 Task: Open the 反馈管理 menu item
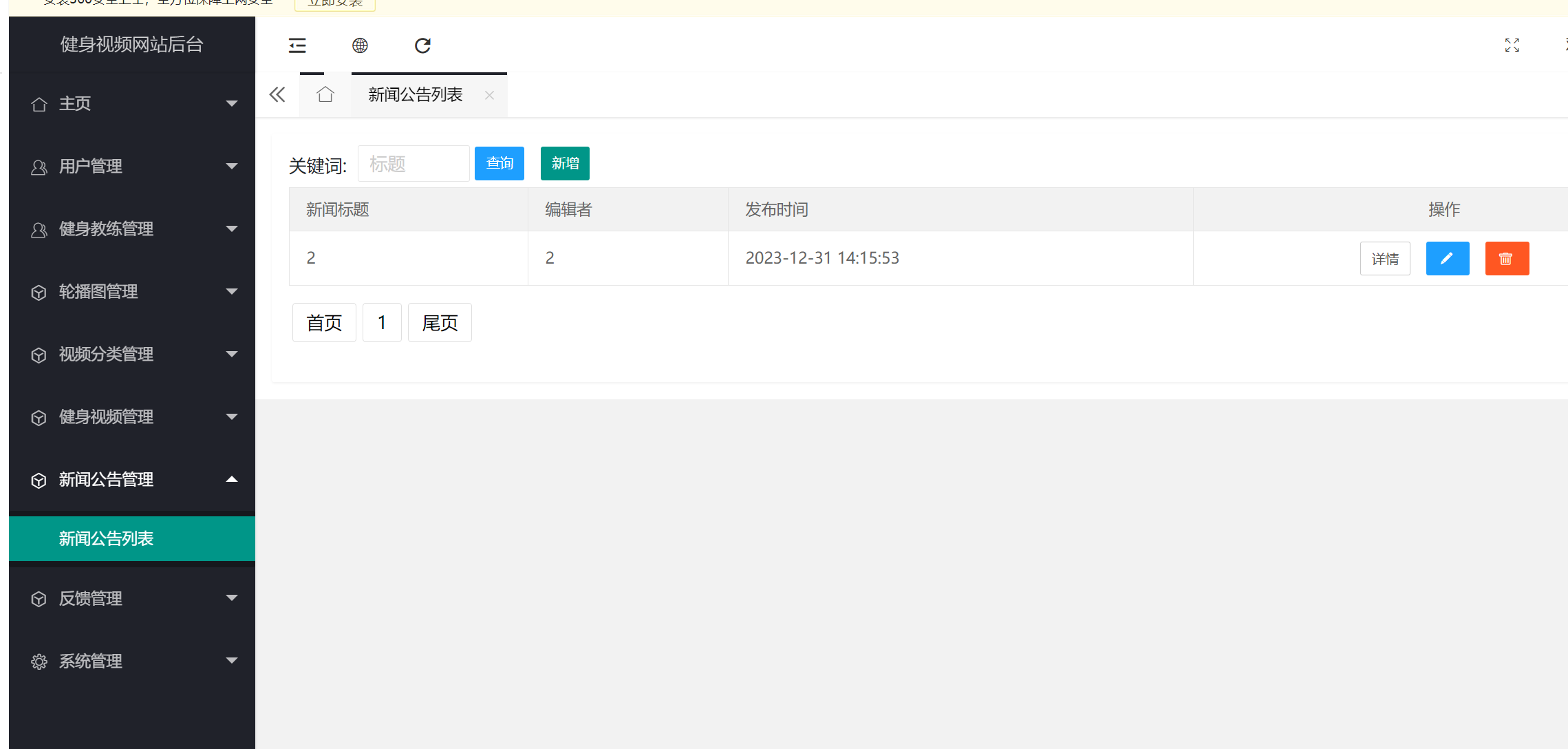(90, 598)
